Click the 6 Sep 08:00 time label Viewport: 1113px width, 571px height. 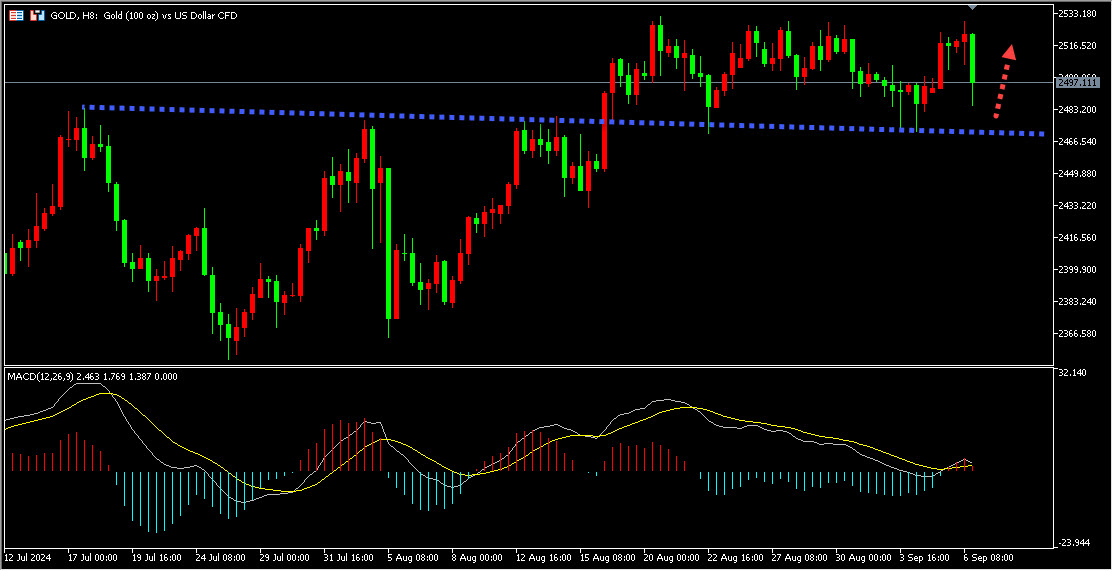(987, 558)
